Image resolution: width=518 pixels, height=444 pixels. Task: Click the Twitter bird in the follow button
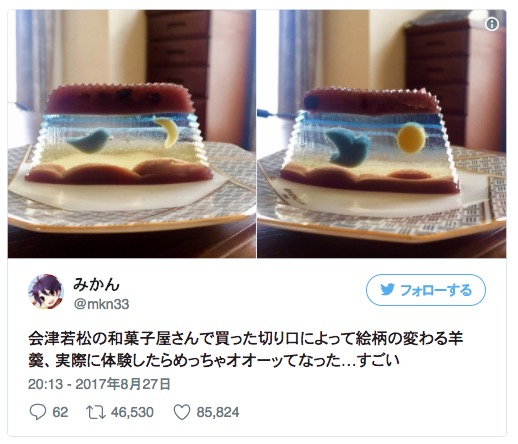point(387,289)
